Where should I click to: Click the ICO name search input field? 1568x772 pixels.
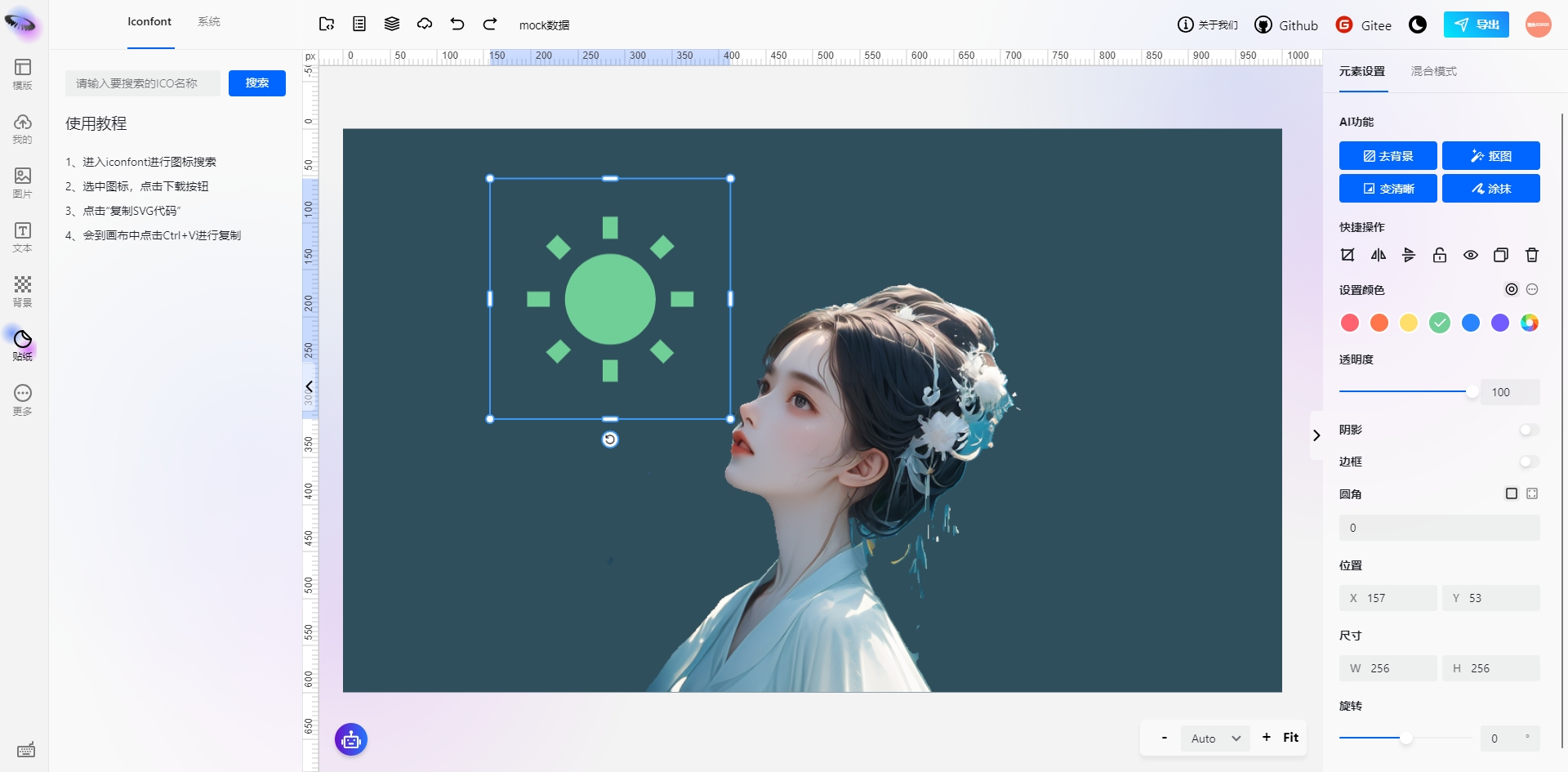pyautogui.click(x=143, y=83)
